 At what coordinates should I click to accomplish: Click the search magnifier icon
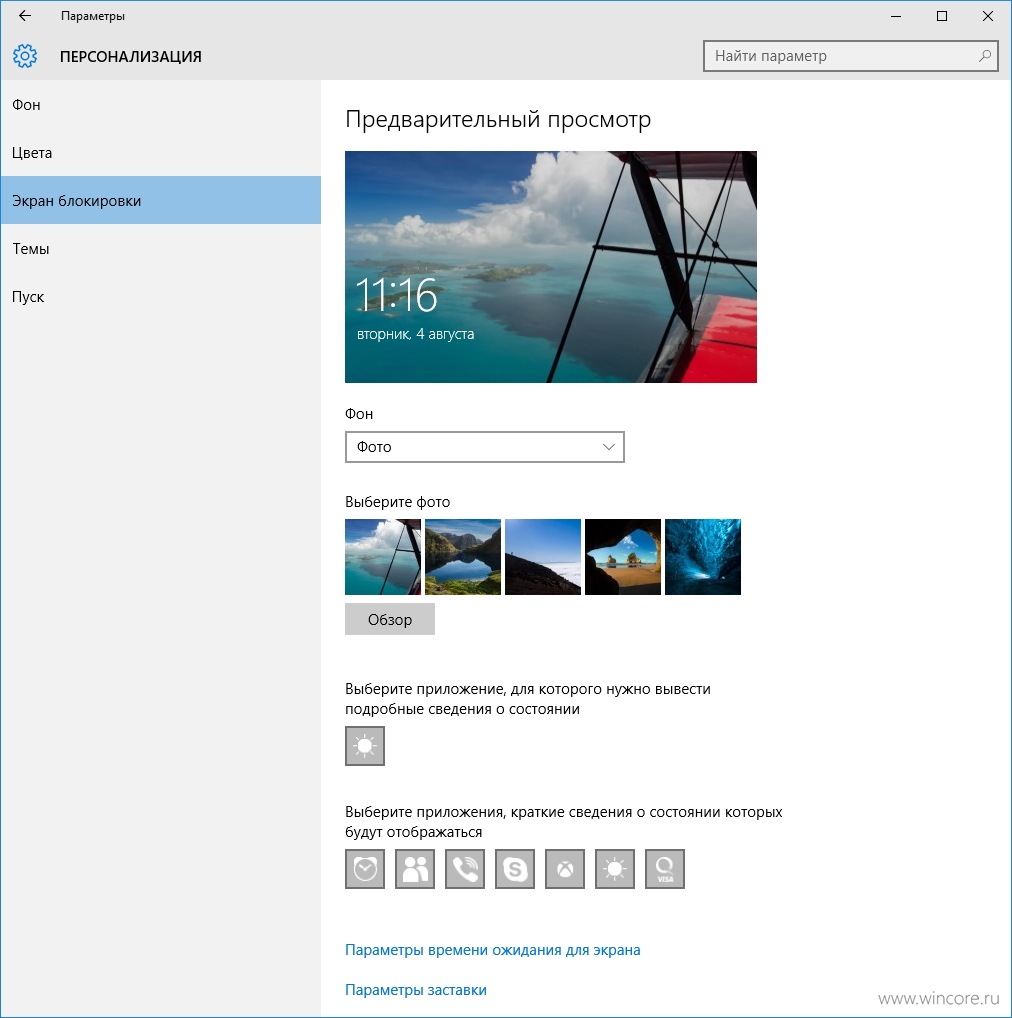pos(985,56)
